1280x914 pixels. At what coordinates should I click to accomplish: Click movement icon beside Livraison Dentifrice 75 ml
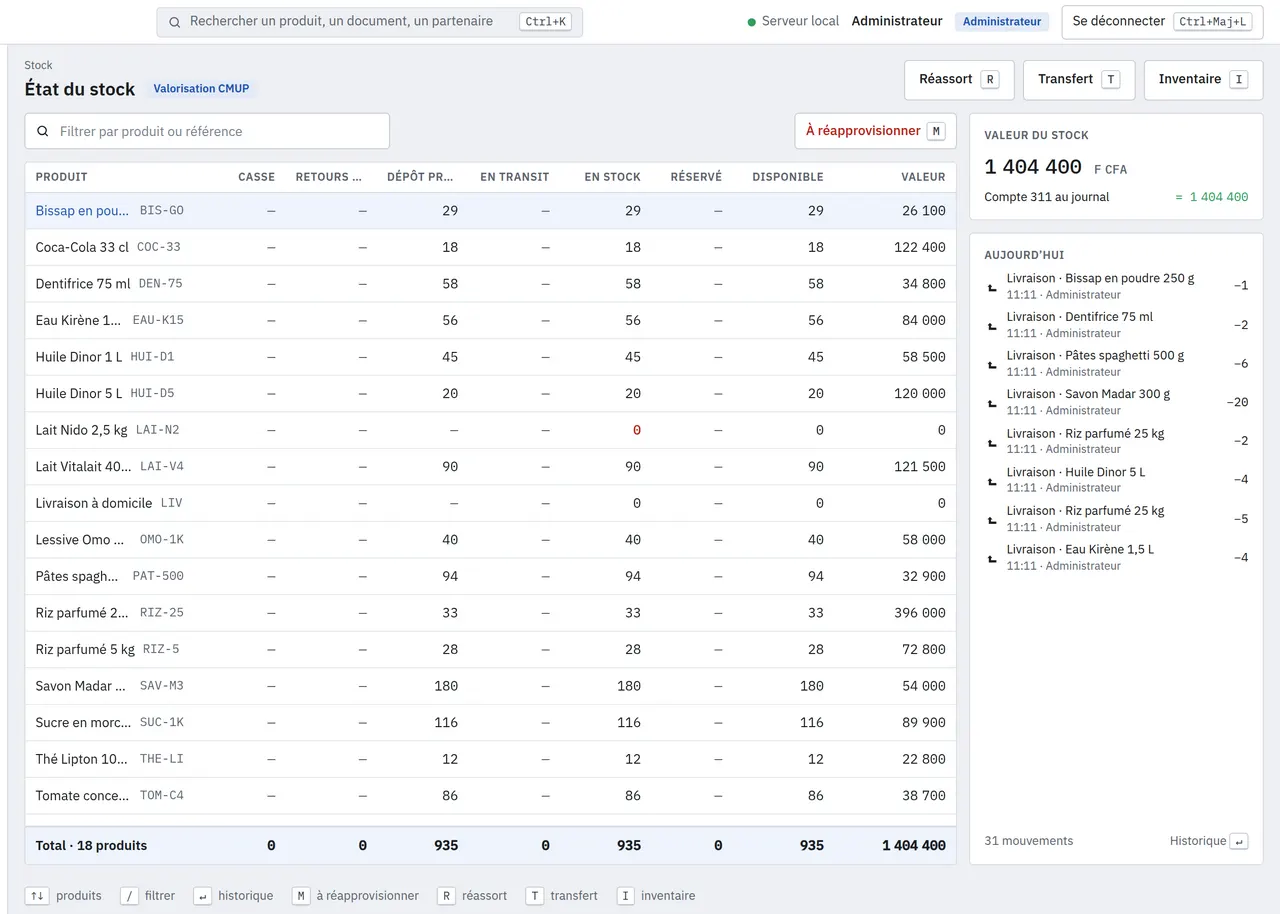click(992, 325)
